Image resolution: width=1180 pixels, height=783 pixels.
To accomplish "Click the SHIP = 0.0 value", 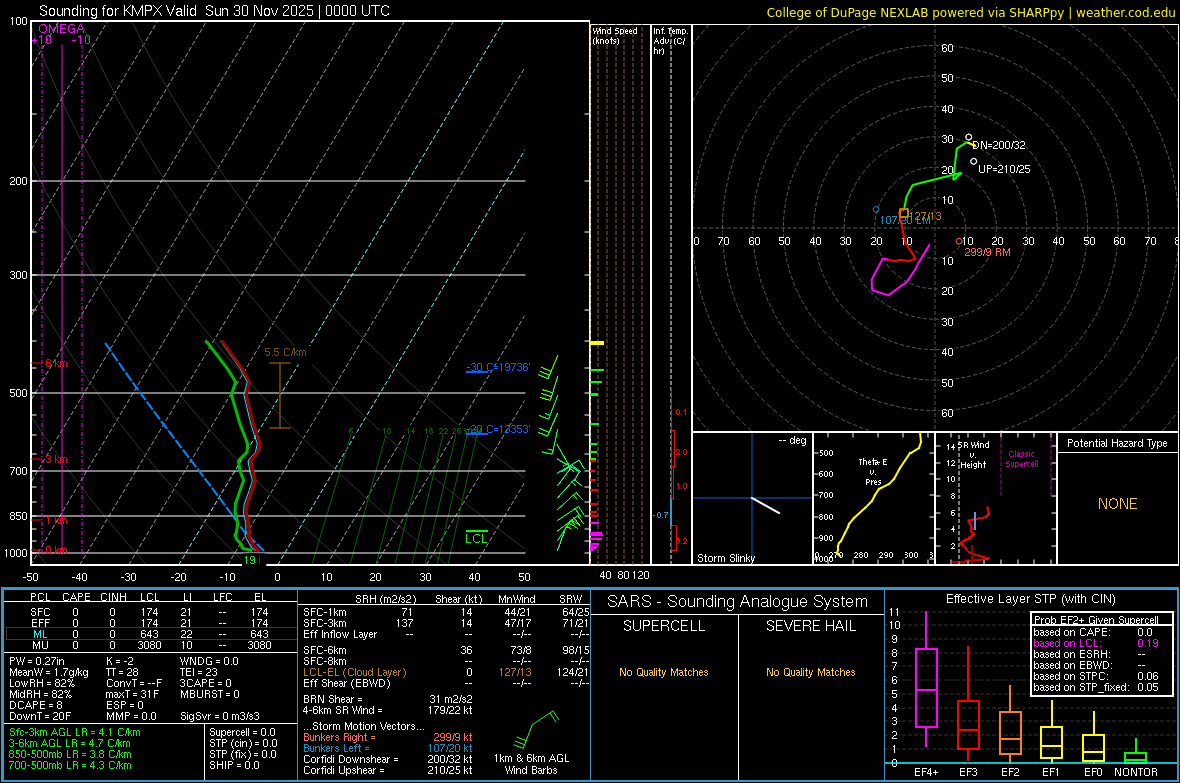I will 234,766.
